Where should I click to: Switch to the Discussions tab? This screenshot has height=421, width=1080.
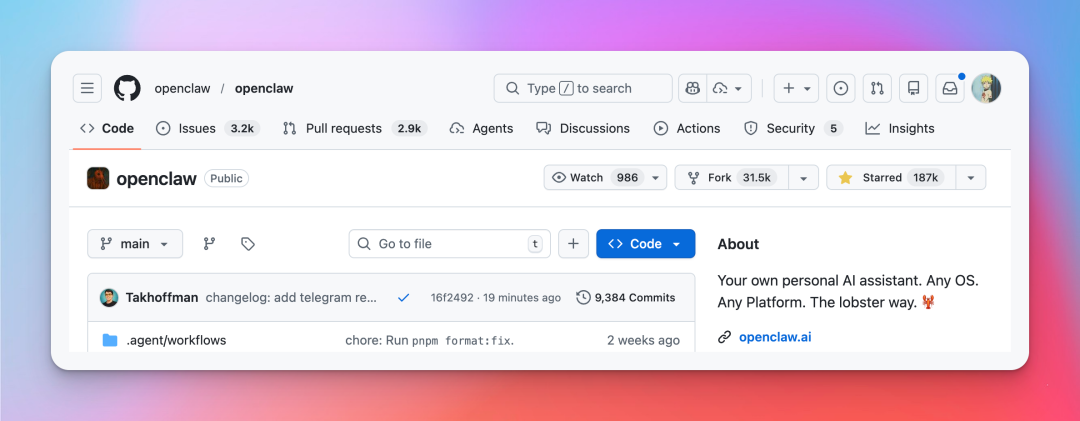click(583, 128)
